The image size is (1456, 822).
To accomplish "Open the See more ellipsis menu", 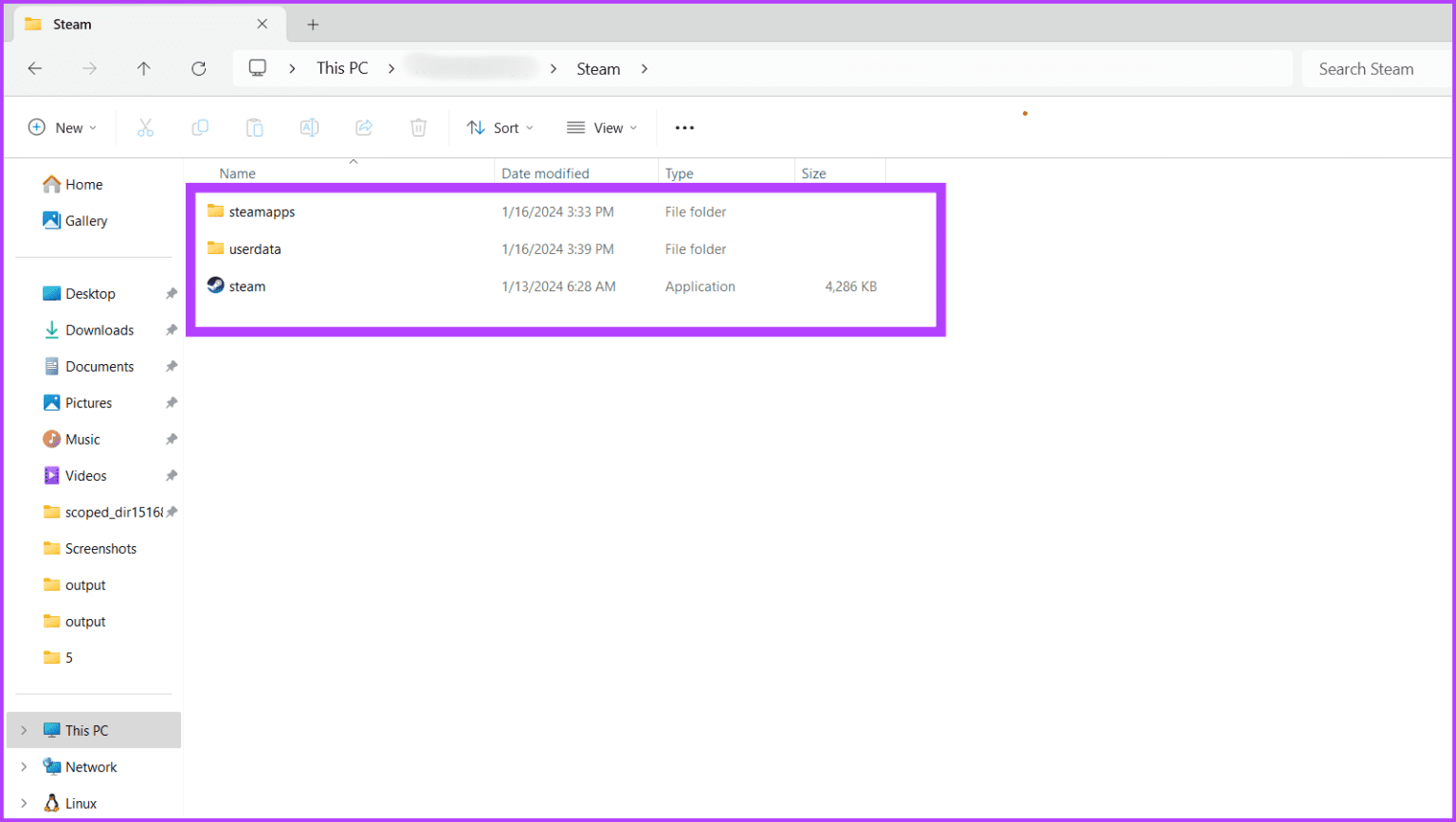I will [684, 127].
